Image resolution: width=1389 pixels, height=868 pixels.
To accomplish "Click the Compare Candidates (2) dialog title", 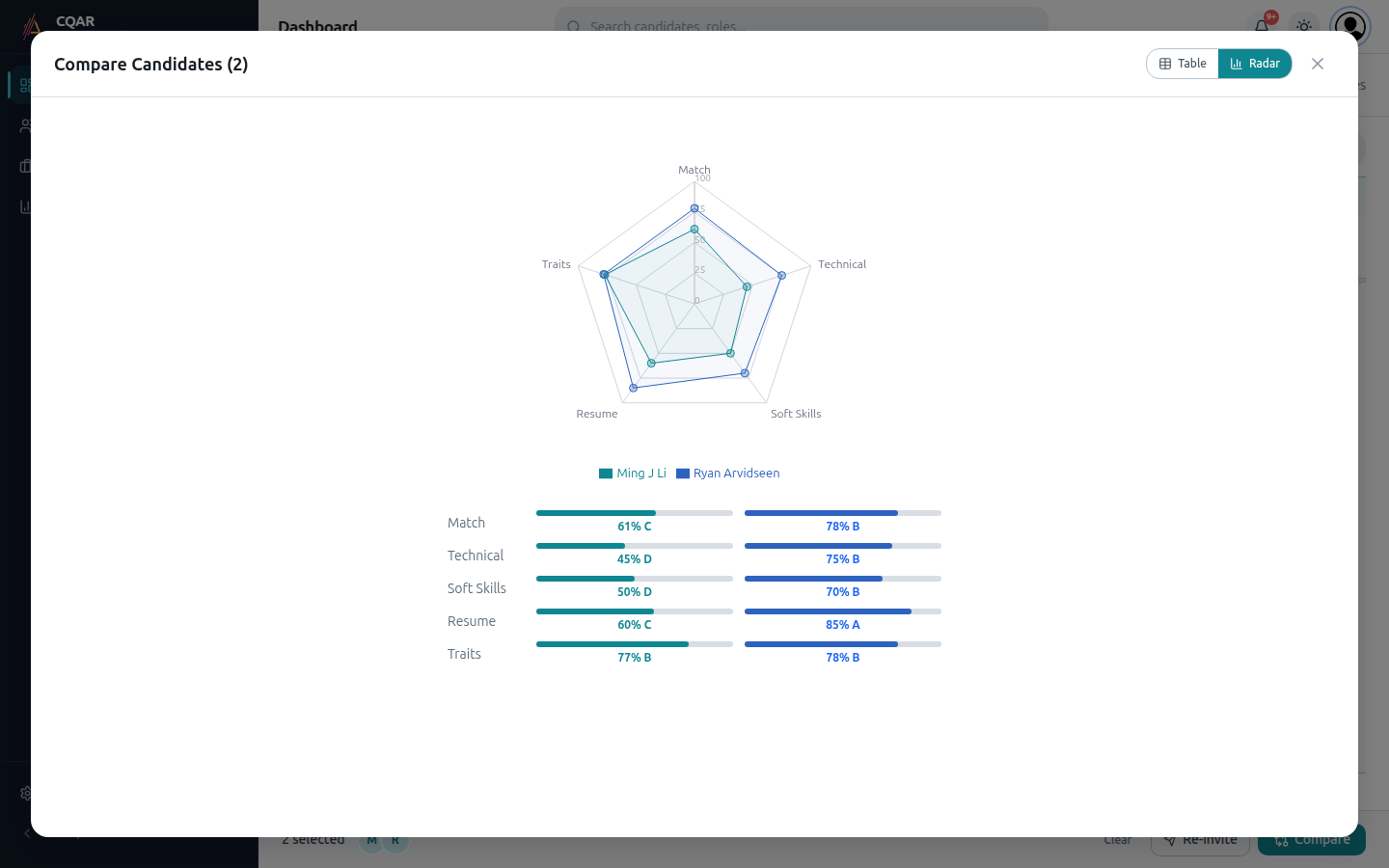I will pos(151,65).
